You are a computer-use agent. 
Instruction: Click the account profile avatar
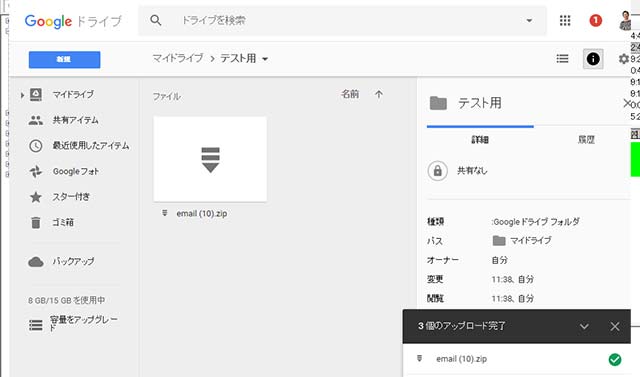(x=625, y=20)
